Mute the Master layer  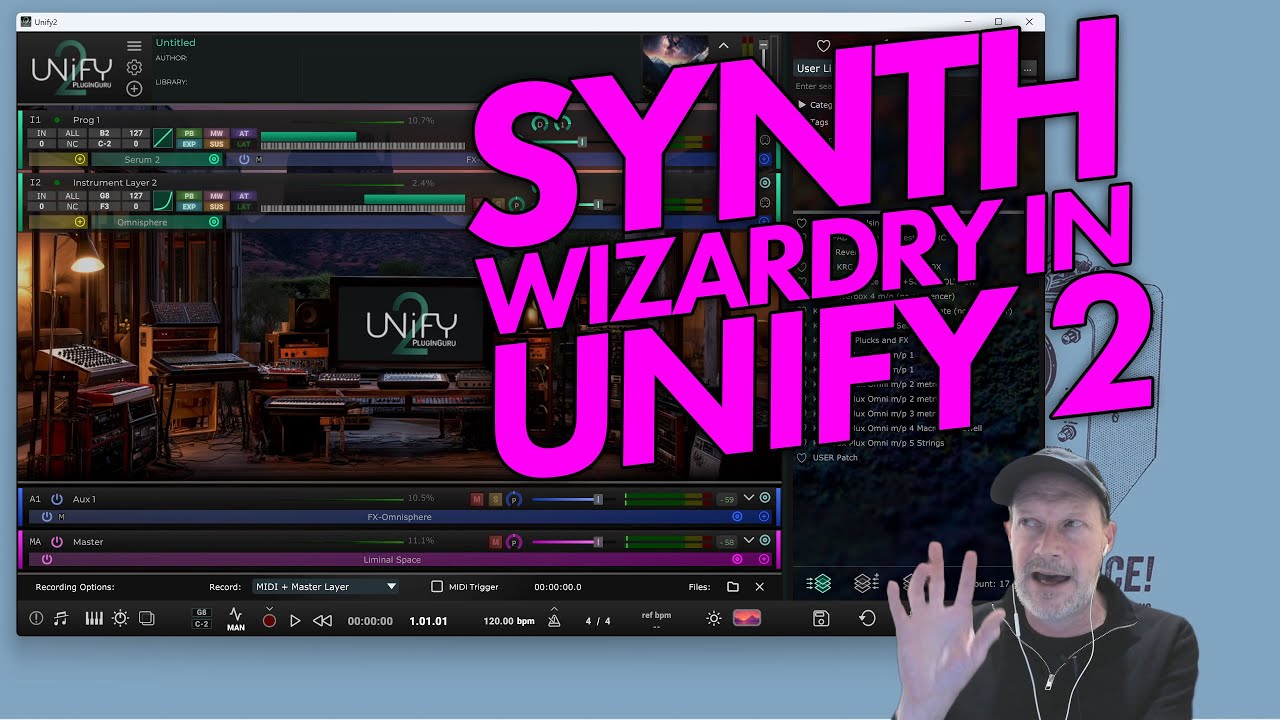495,542
